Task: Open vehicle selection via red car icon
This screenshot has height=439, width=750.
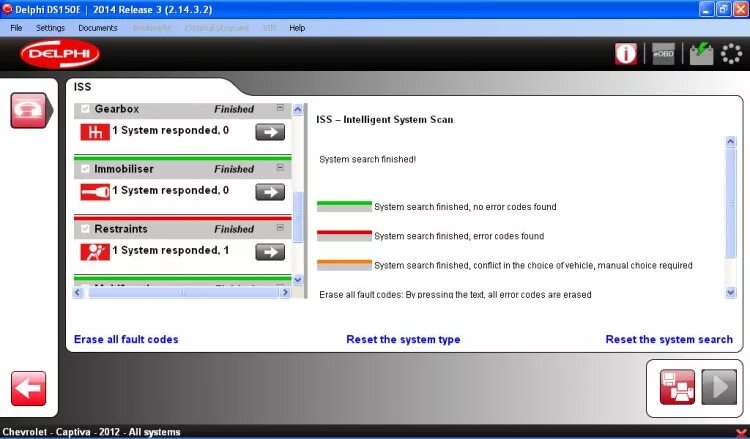Action: pyautogui.click(x=29, y=110)
